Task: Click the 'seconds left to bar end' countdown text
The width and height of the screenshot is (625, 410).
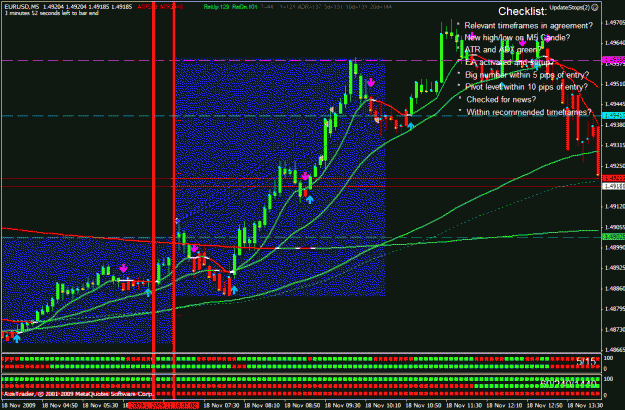Action: click(x=52, y=13)
